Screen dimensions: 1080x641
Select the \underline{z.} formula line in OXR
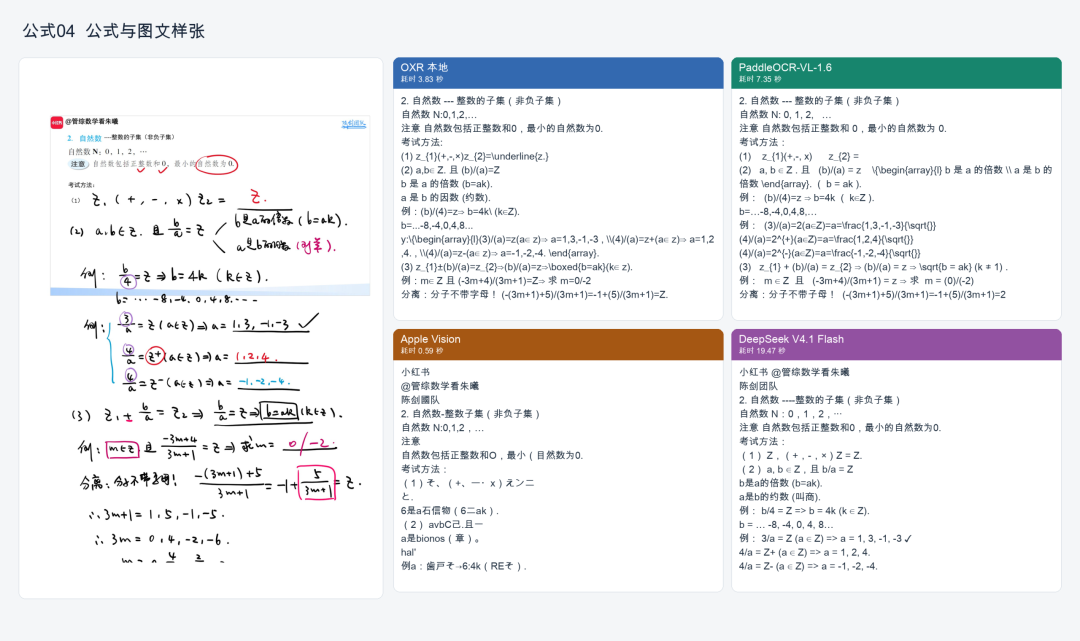[475, 156]
